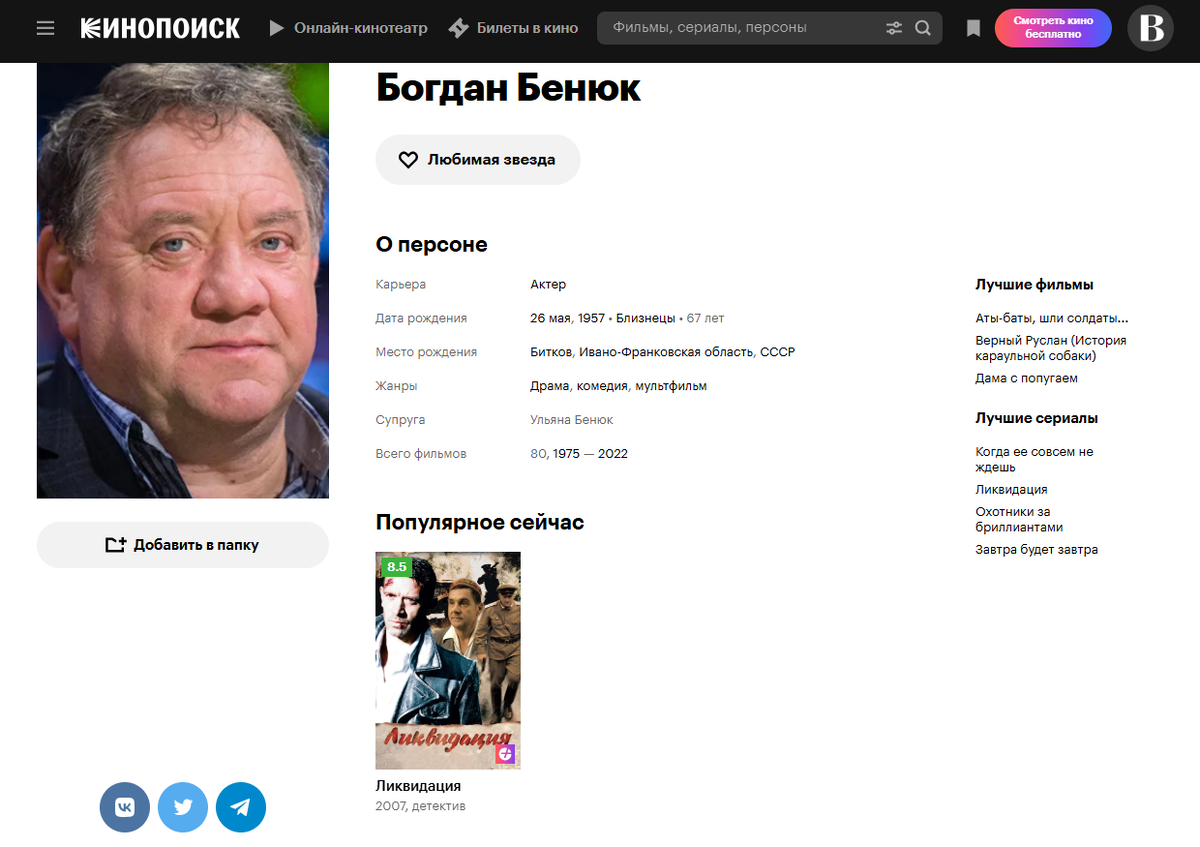Share page via Twitter icon
This screenshot has width=1200, height=847.
[183, 807]
